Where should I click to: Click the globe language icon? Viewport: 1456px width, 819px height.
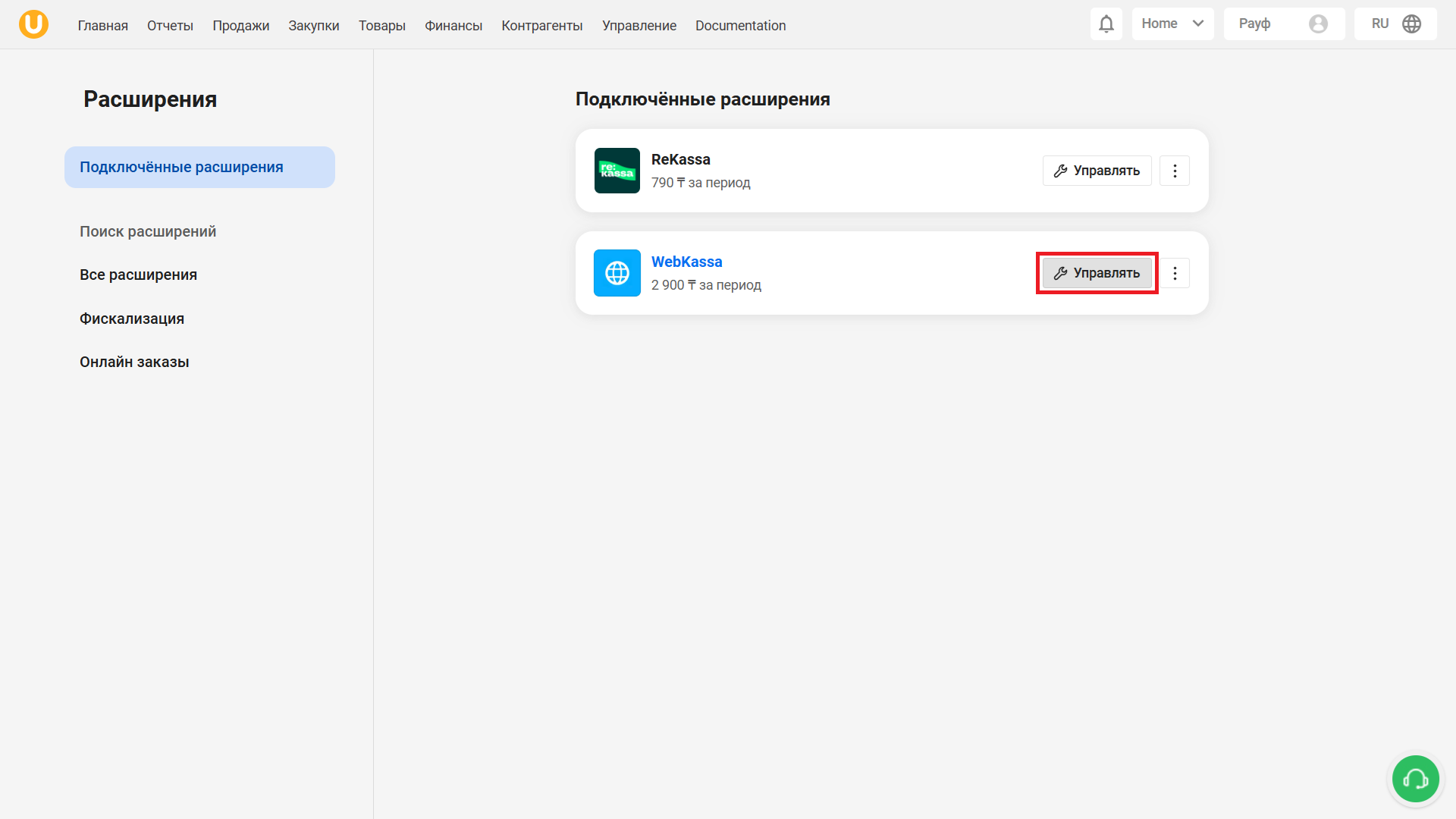(x=1411, y=24)
